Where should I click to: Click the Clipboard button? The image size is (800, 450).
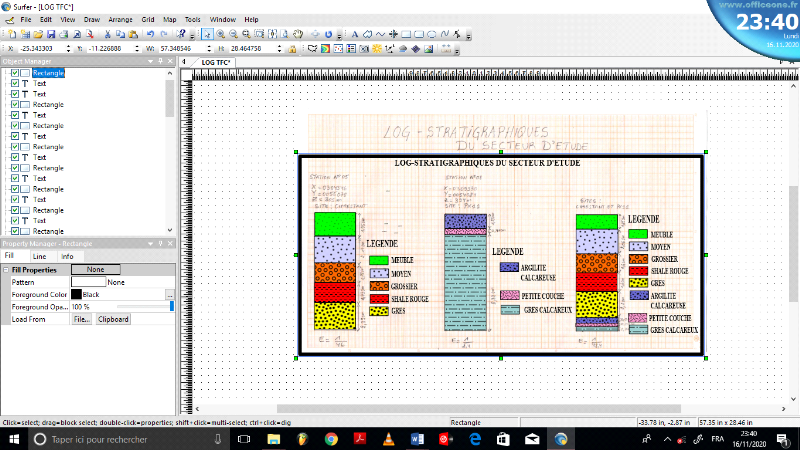[113, 319]
